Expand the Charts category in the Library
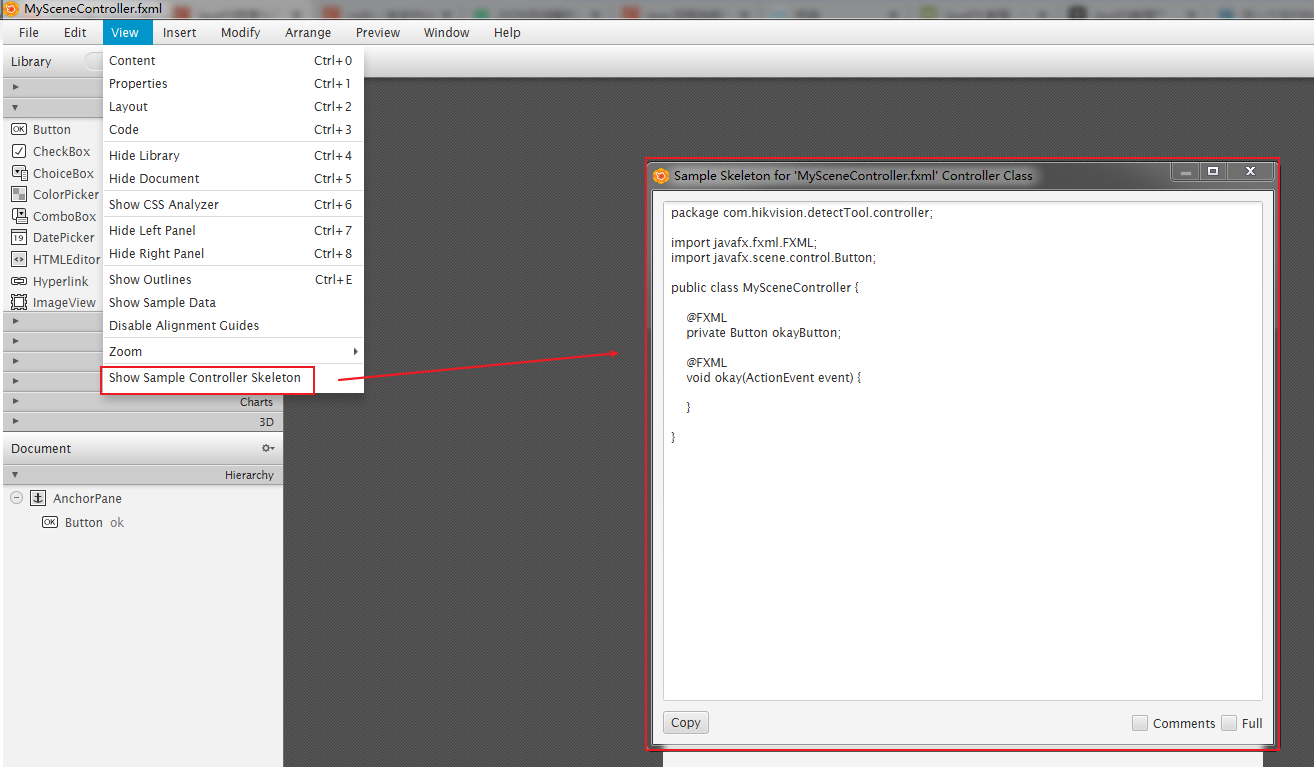This screenshot has width=1314, height=767. (x=256, y=401)
